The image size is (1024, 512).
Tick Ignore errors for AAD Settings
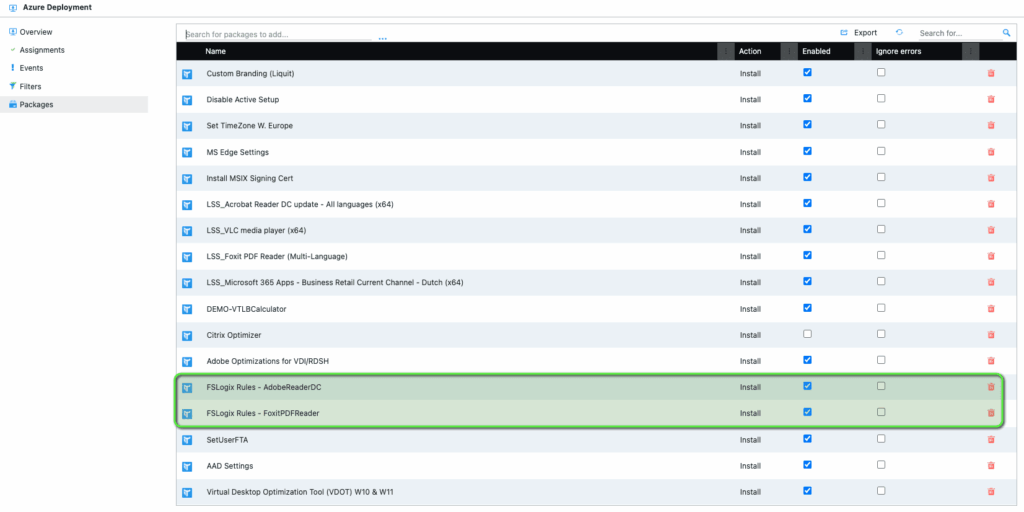tap(881, 465)
